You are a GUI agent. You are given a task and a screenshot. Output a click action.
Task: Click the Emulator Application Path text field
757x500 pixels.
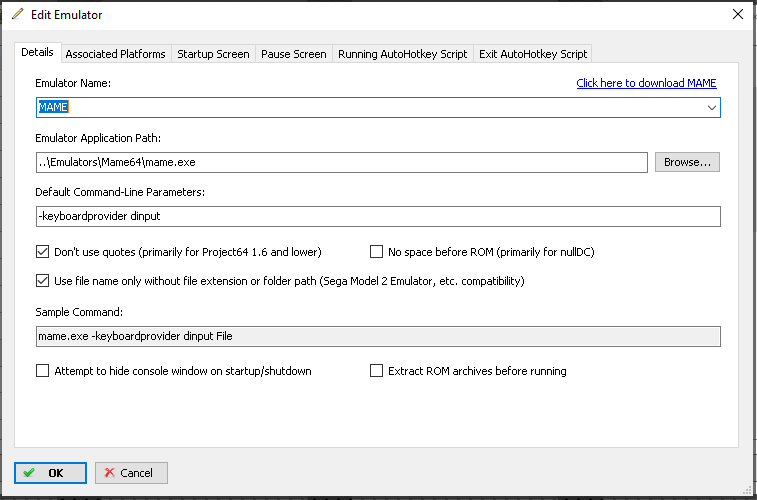(x=341, y=162)
